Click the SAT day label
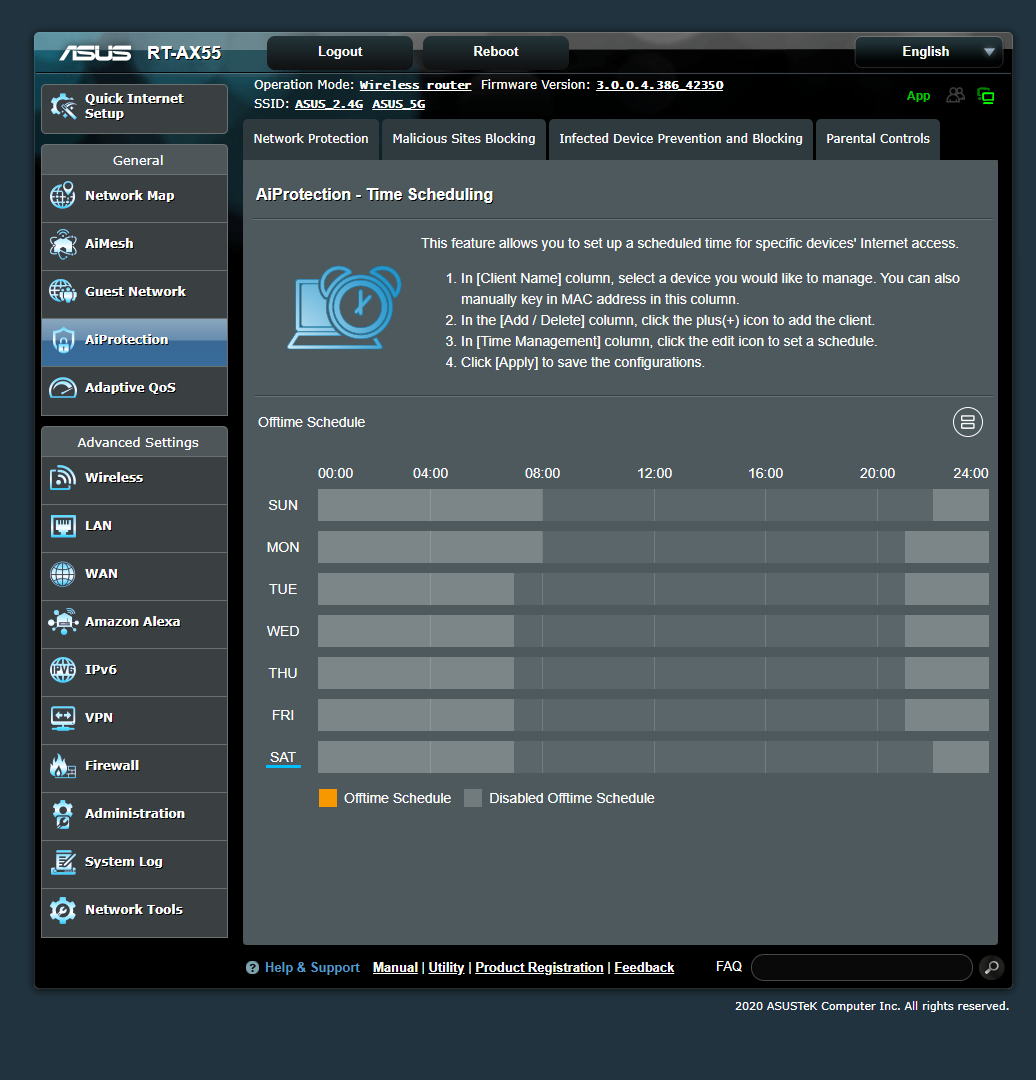1036x1080 pixels. click(283, 757)
